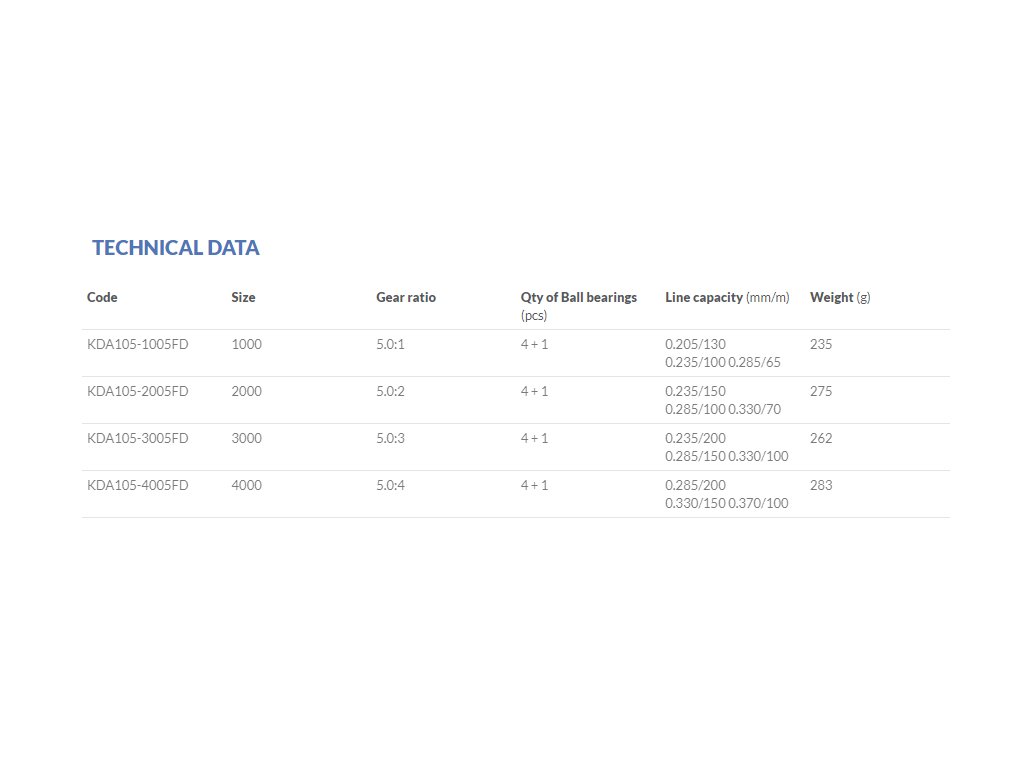
Task: Click weight value 235
Action: 821,344
